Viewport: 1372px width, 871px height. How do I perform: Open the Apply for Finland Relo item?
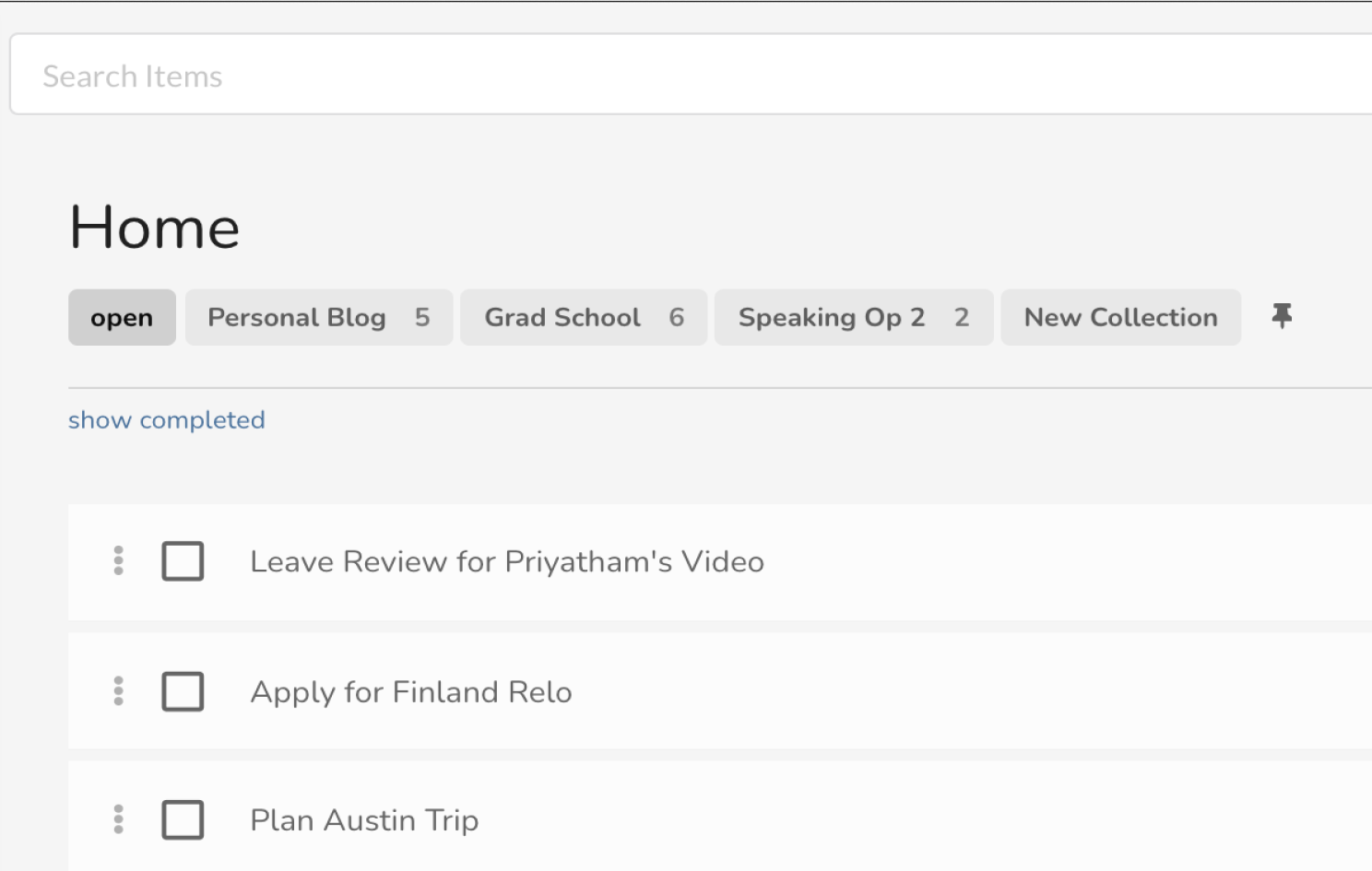click(411, 692)
